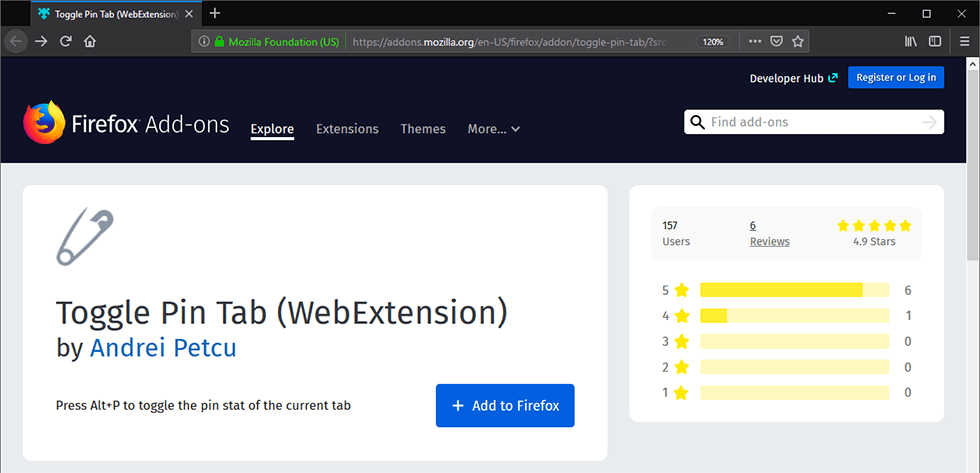Click the Mozilla Foundation (US) identity label
Viewport: 980px width, 473px height.
tap(284, 42)
